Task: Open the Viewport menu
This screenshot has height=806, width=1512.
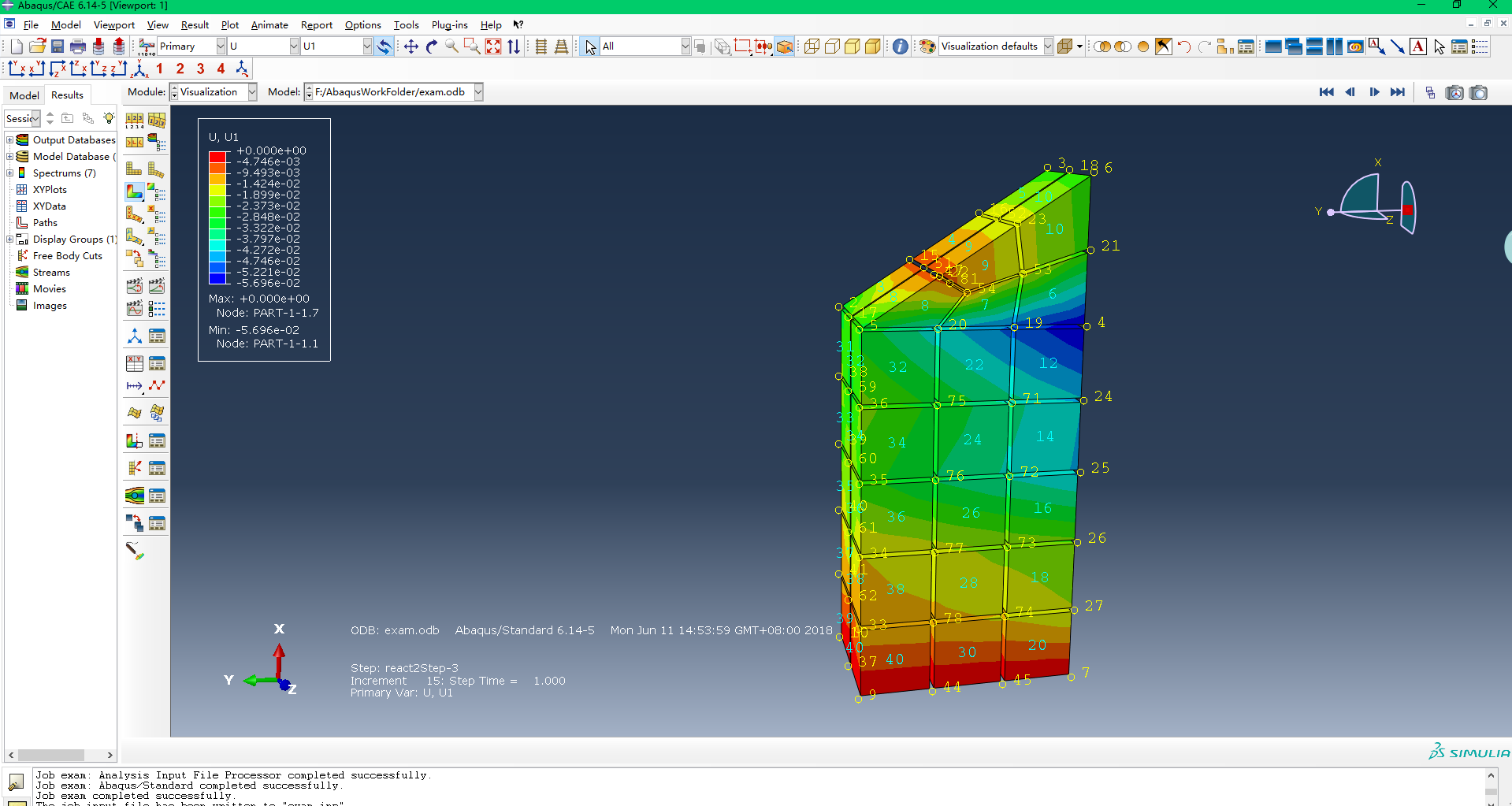Action: pyautogui.click(x=114, y=25)
